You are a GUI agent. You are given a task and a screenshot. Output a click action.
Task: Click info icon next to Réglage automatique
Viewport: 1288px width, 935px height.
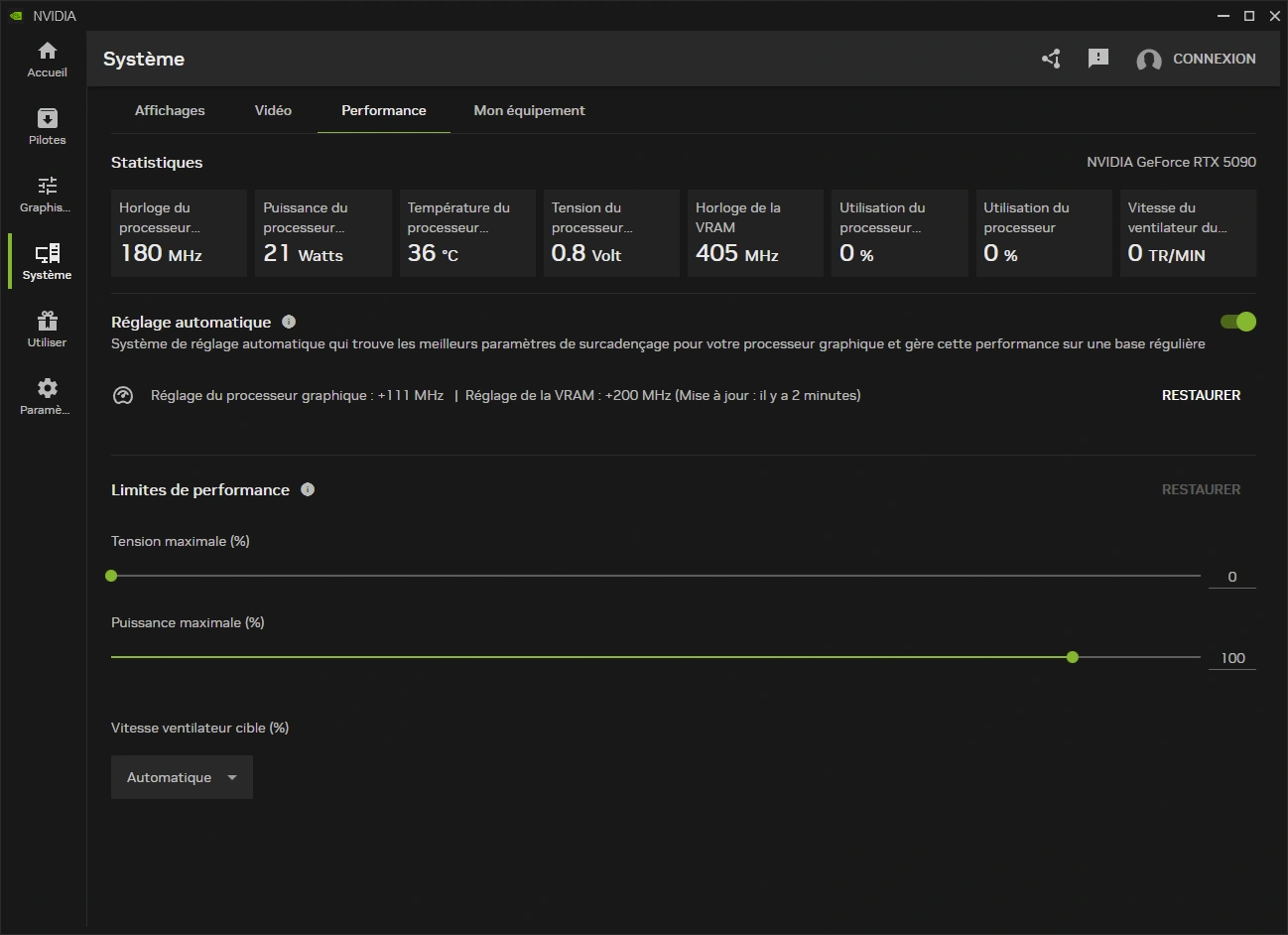tap(289, 322)
